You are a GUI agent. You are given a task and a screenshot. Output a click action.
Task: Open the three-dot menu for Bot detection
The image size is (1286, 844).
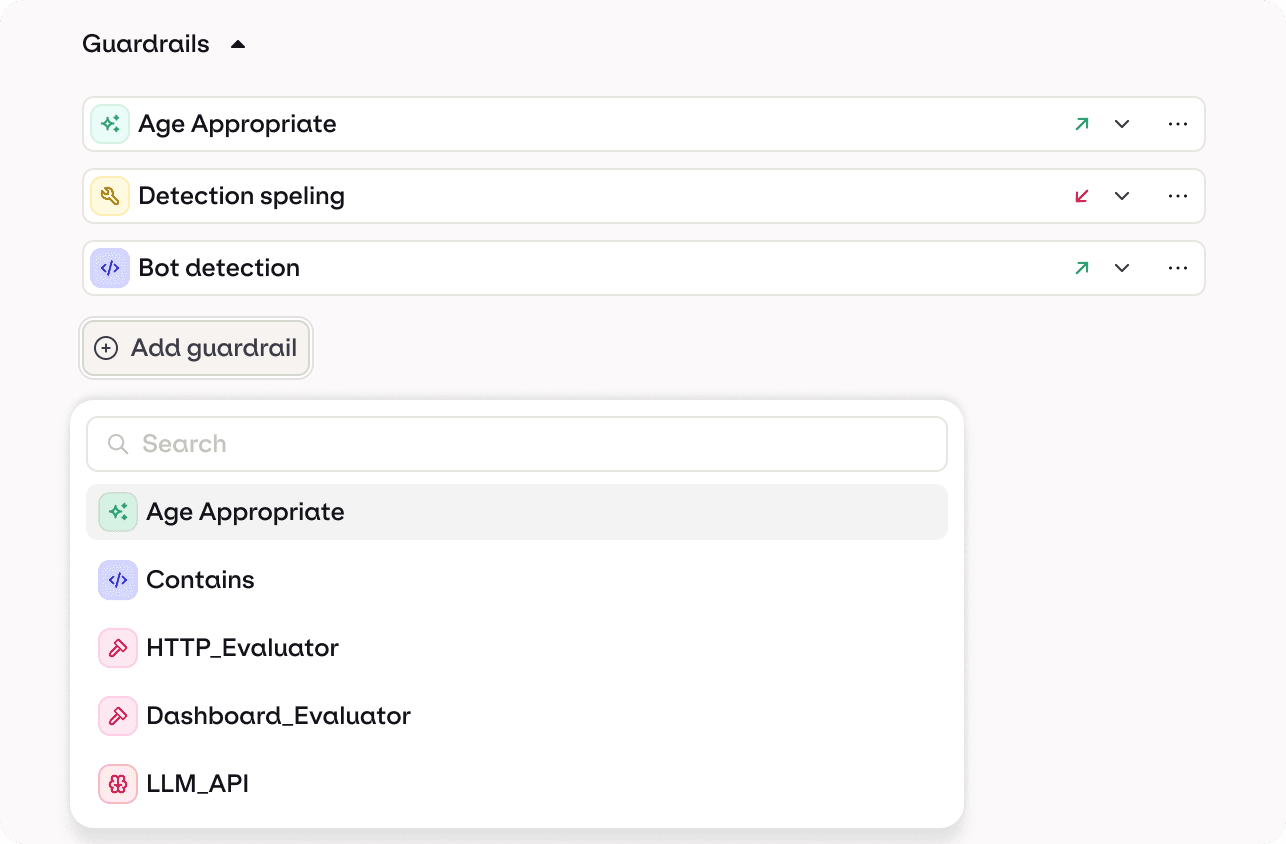click(1178, 268)
